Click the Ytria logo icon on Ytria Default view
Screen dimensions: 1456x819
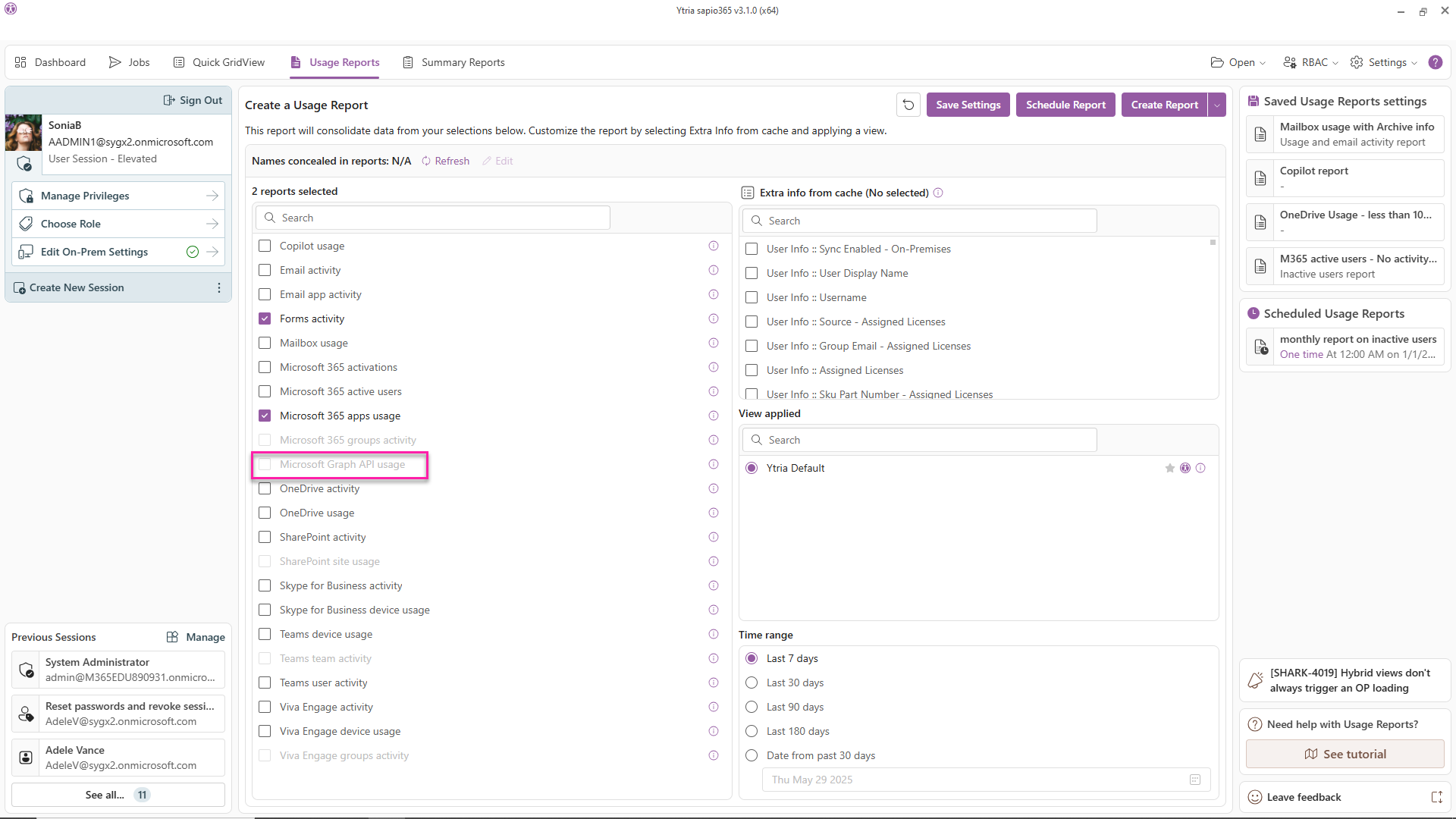(1185, 468)
